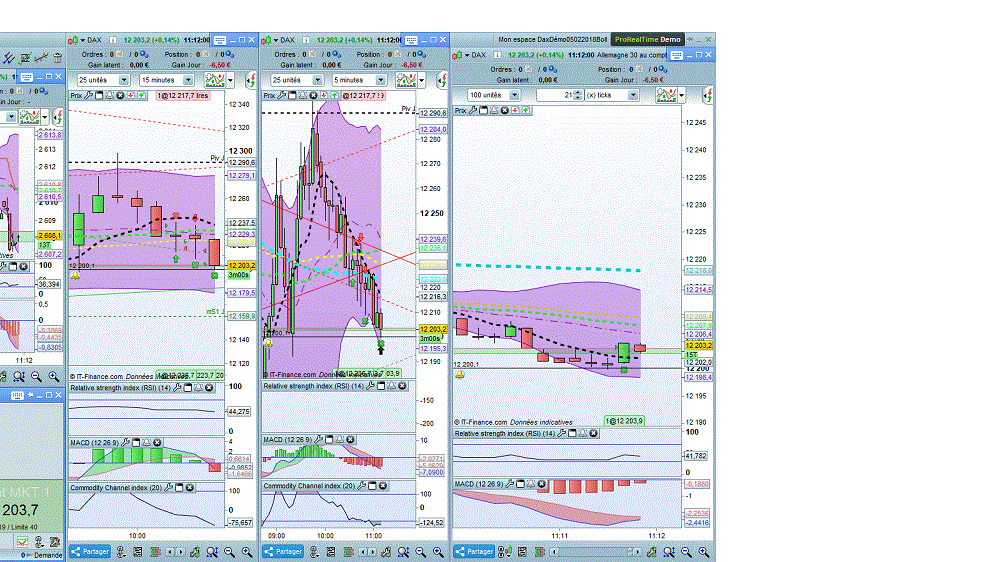
Task: Open RSI wrench settings in 15 minutes chart
Action: point(177,388)
